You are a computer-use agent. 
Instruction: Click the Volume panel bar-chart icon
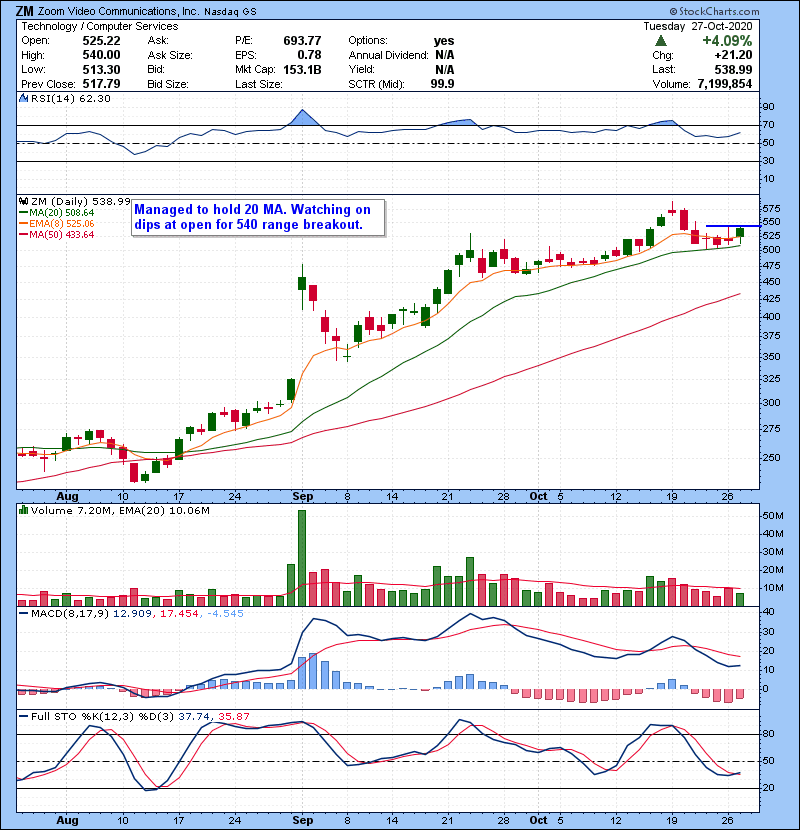pyautogui.click(x=23, y=510)
